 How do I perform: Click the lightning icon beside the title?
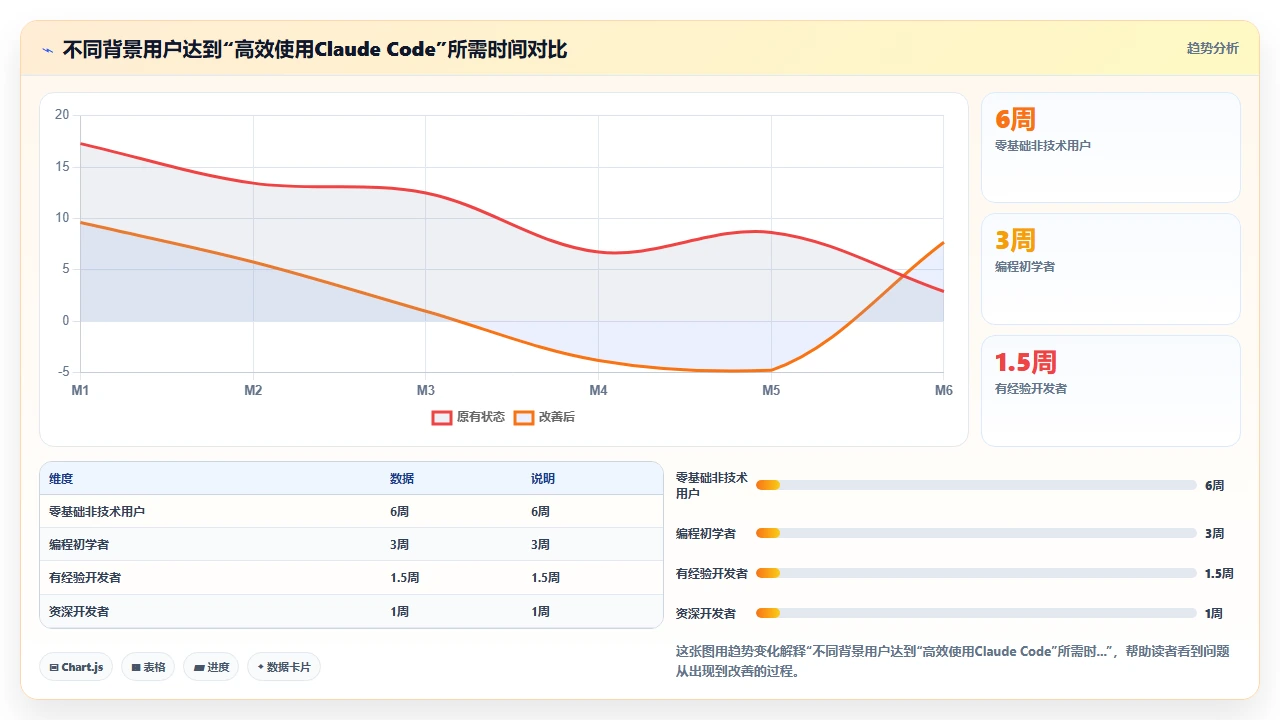[48, 49]
